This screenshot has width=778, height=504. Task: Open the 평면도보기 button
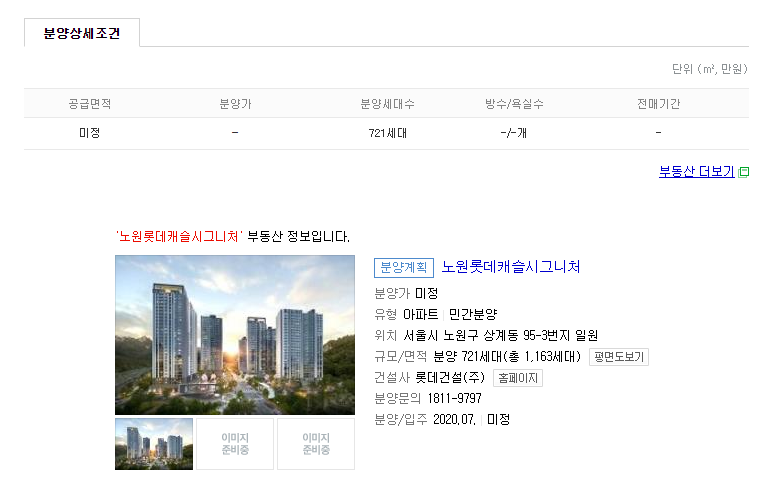click(619, 357)
